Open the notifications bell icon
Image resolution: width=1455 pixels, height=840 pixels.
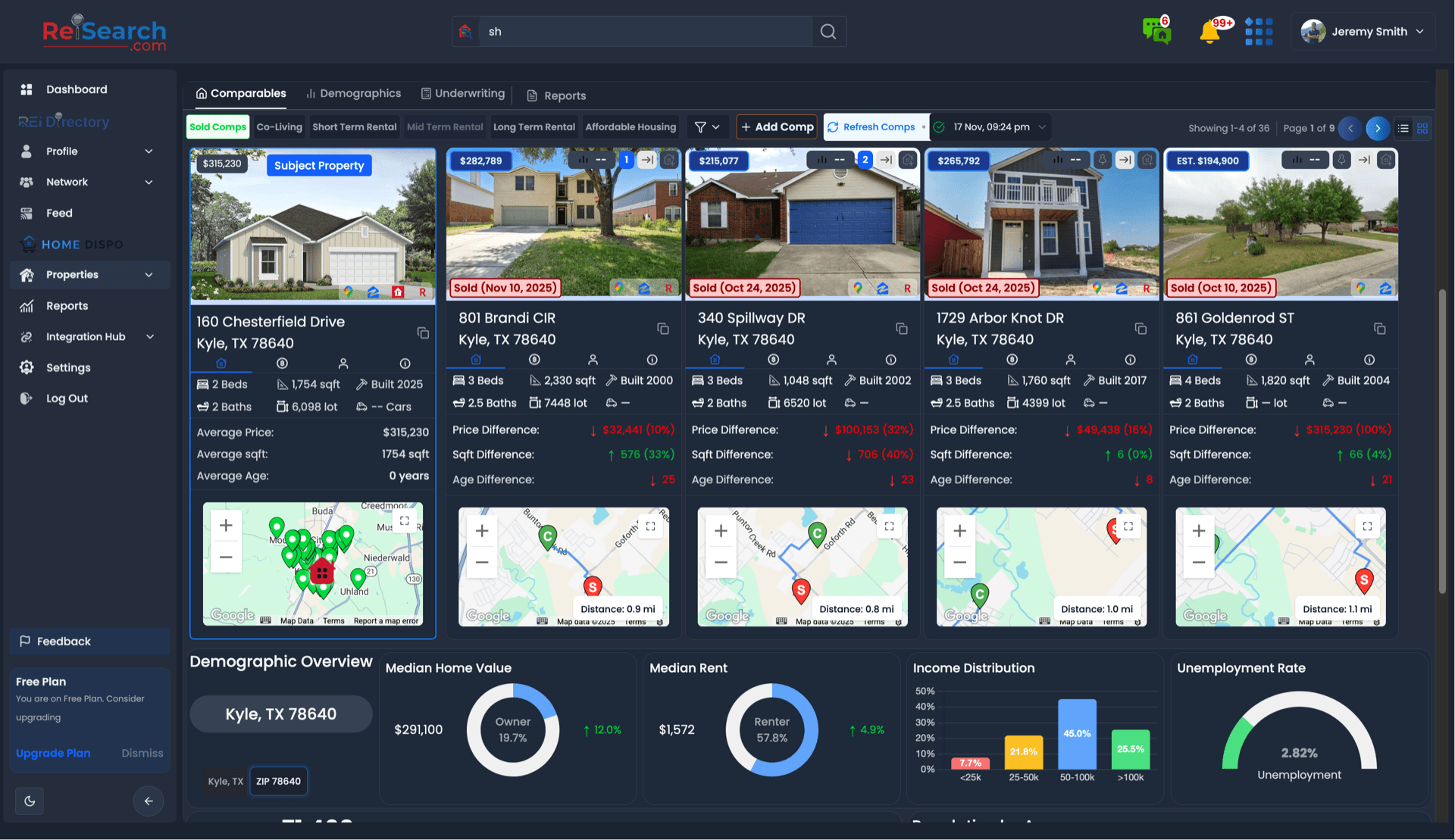[1210, 32]
